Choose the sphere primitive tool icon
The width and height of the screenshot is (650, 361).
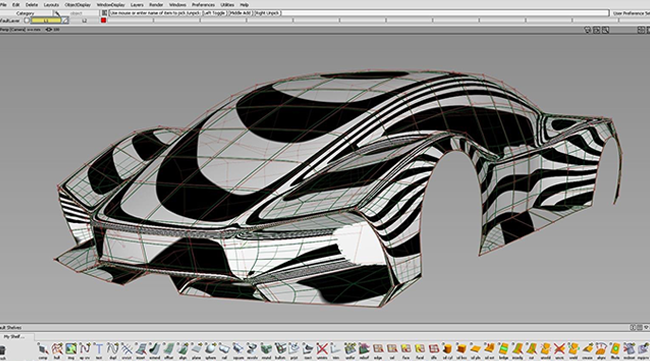tap(211, 349)
